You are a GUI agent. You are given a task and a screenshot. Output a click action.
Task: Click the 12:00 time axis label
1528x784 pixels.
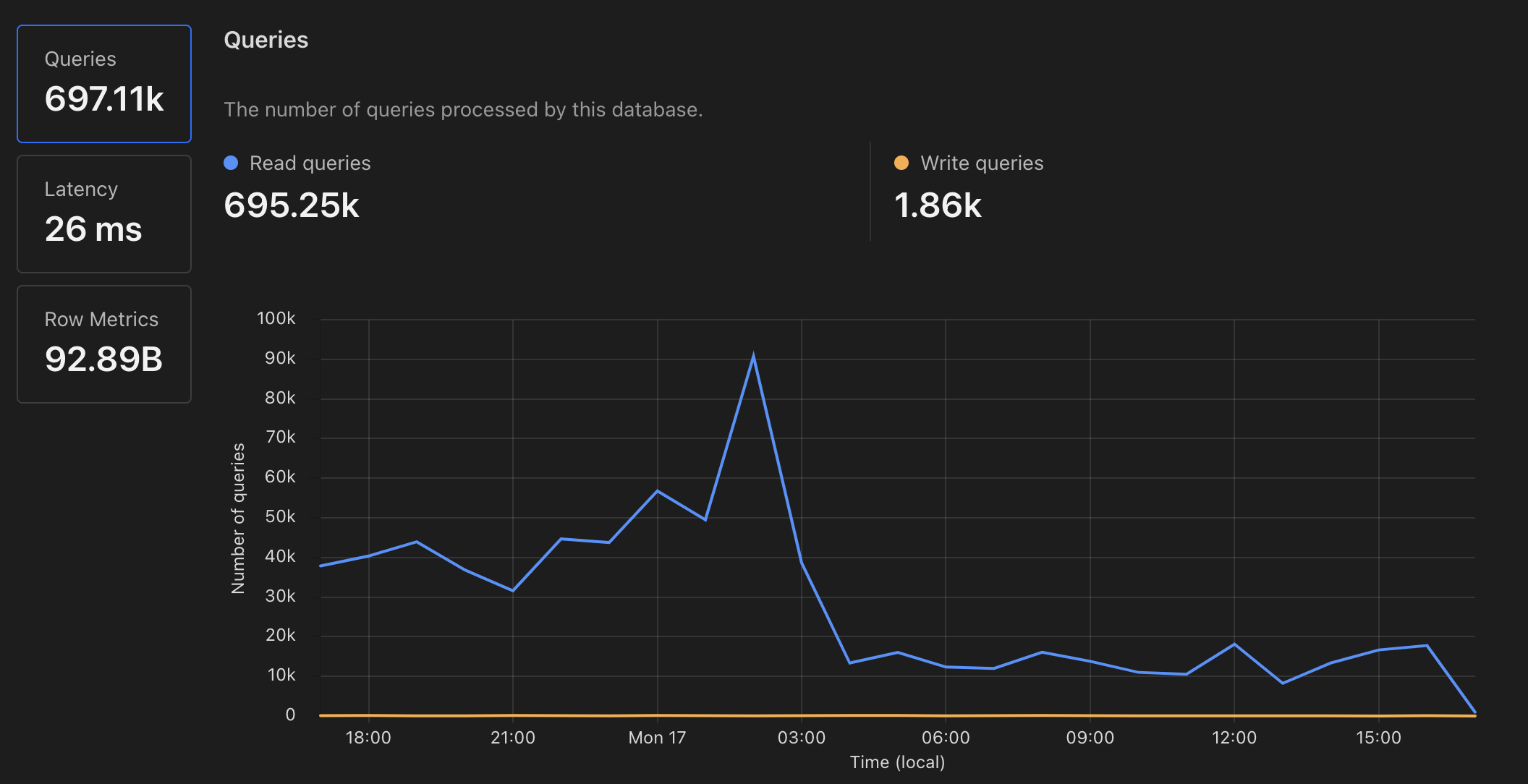point(1234,738)
